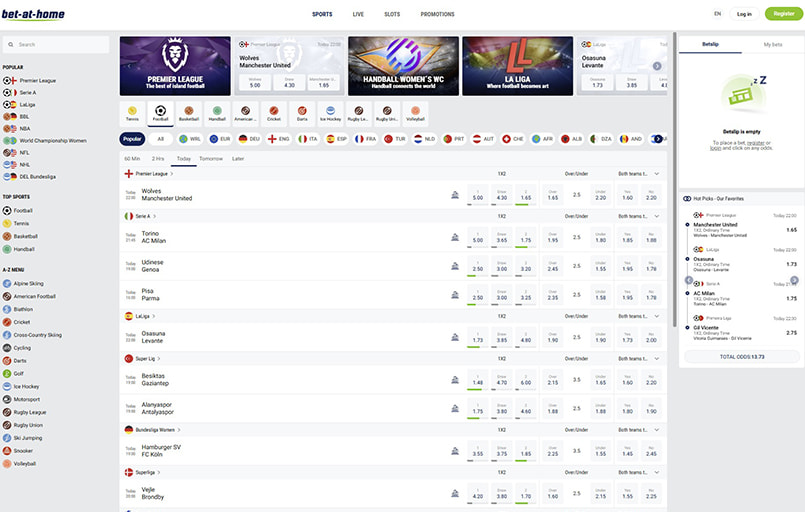Open stats icon for Wolves vs Manchester United
This screenshot has height=512, width=805.
[455, 195]
